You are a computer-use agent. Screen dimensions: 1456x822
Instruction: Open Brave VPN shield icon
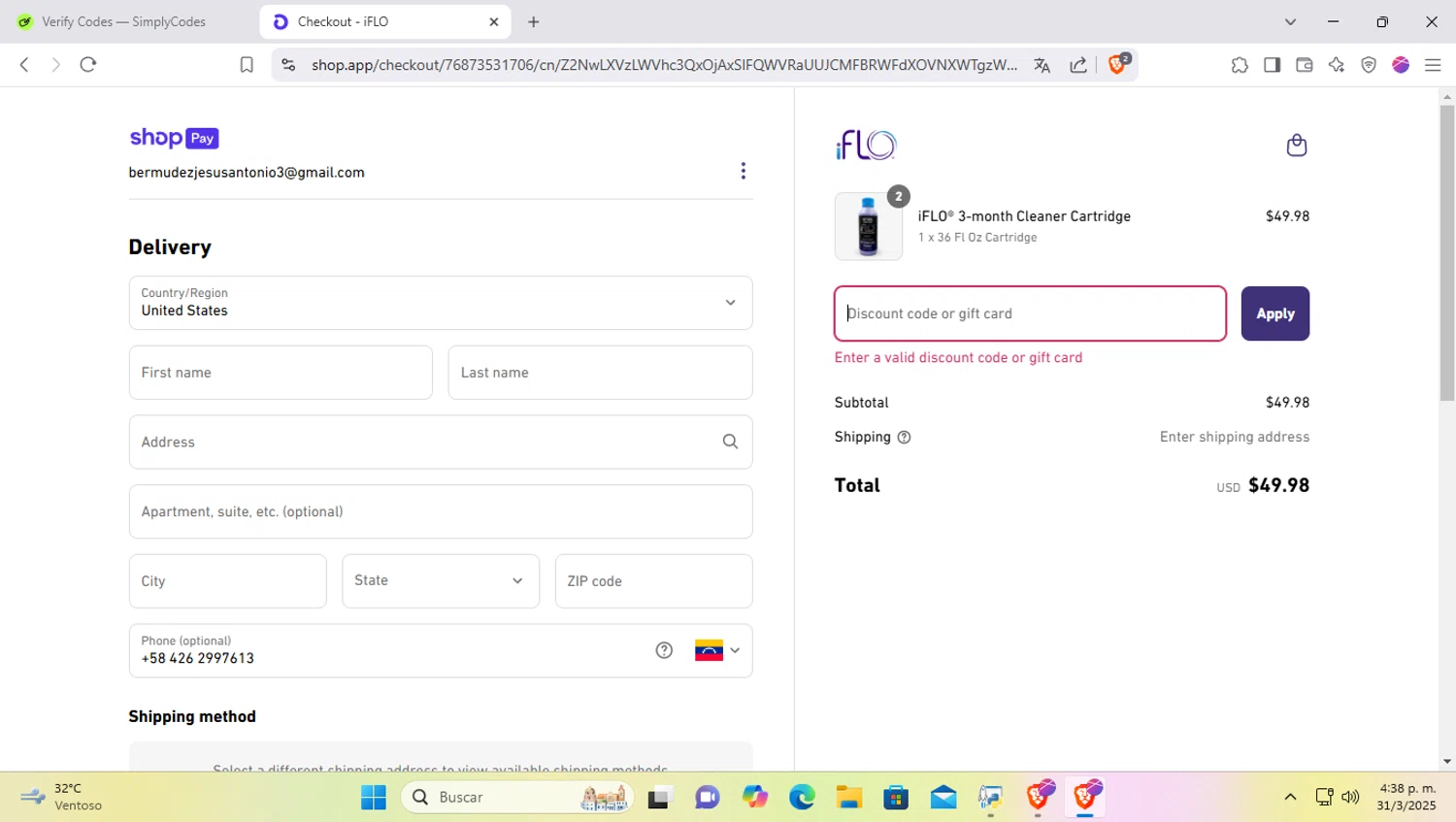pyautogui.click(x=1369, y=65)
